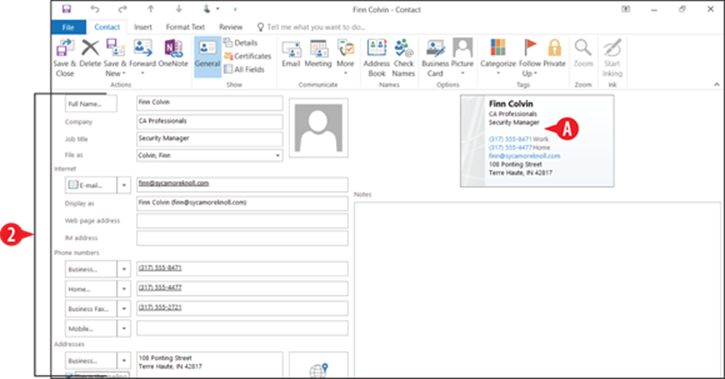This screenshot has height=379, width=725.
Task: Collapse the ribbon with the chevron
Action: (716, 85)
